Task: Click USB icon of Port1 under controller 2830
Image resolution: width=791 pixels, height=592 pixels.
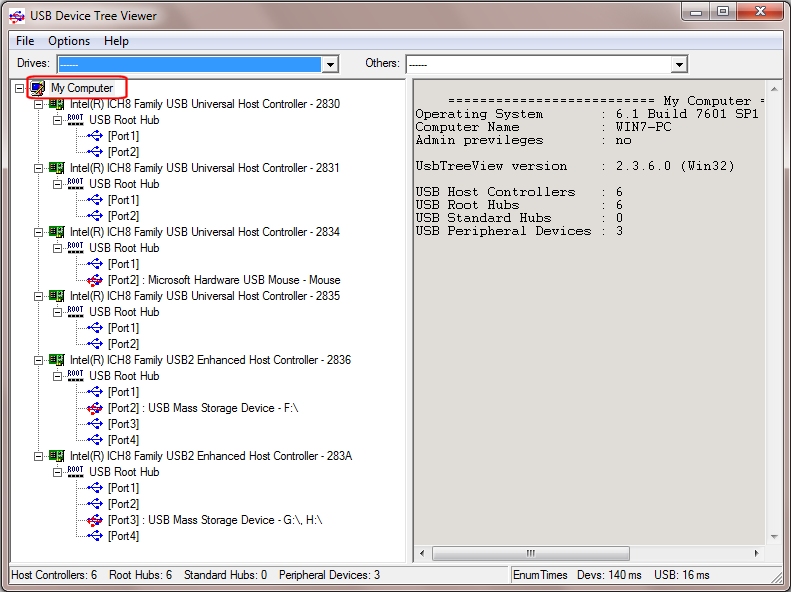Action: (94, 136)
